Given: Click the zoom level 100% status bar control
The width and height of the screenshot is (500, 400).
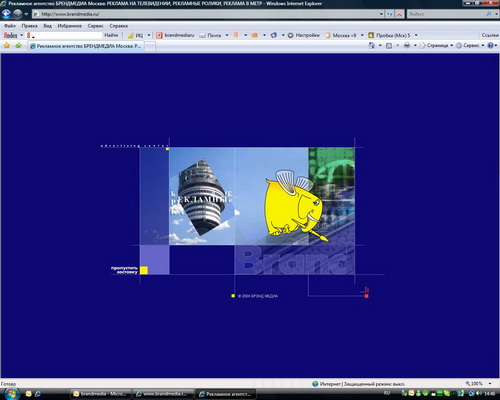Looking at the screenshot, I should [x=478, y=384].
